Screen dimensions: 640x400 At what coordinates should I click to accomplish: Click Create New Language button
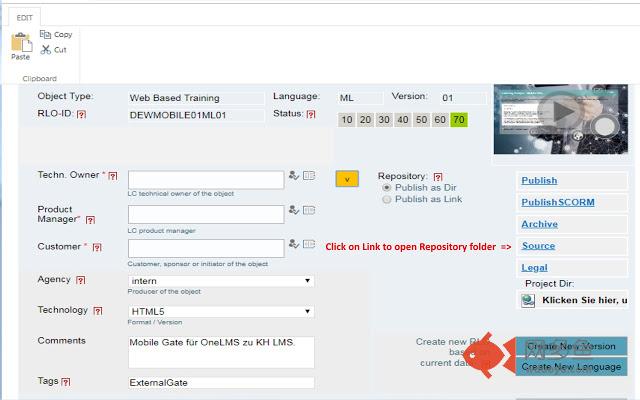click(571, 367)
